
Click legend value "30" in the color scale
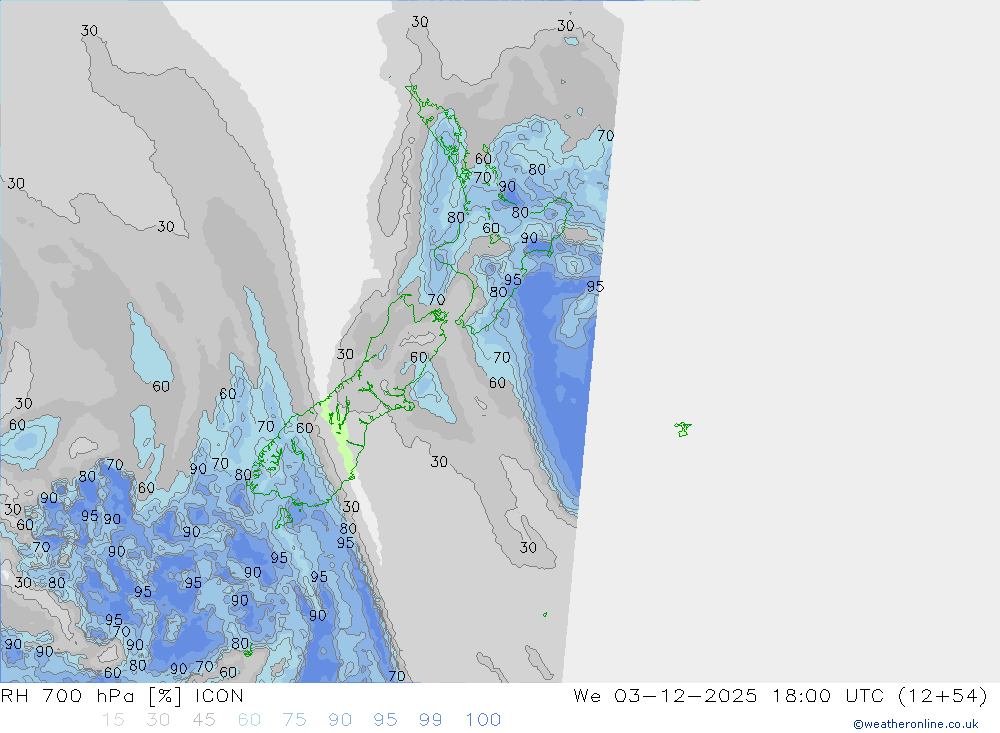pyautogui.click(x=158, y=720)
